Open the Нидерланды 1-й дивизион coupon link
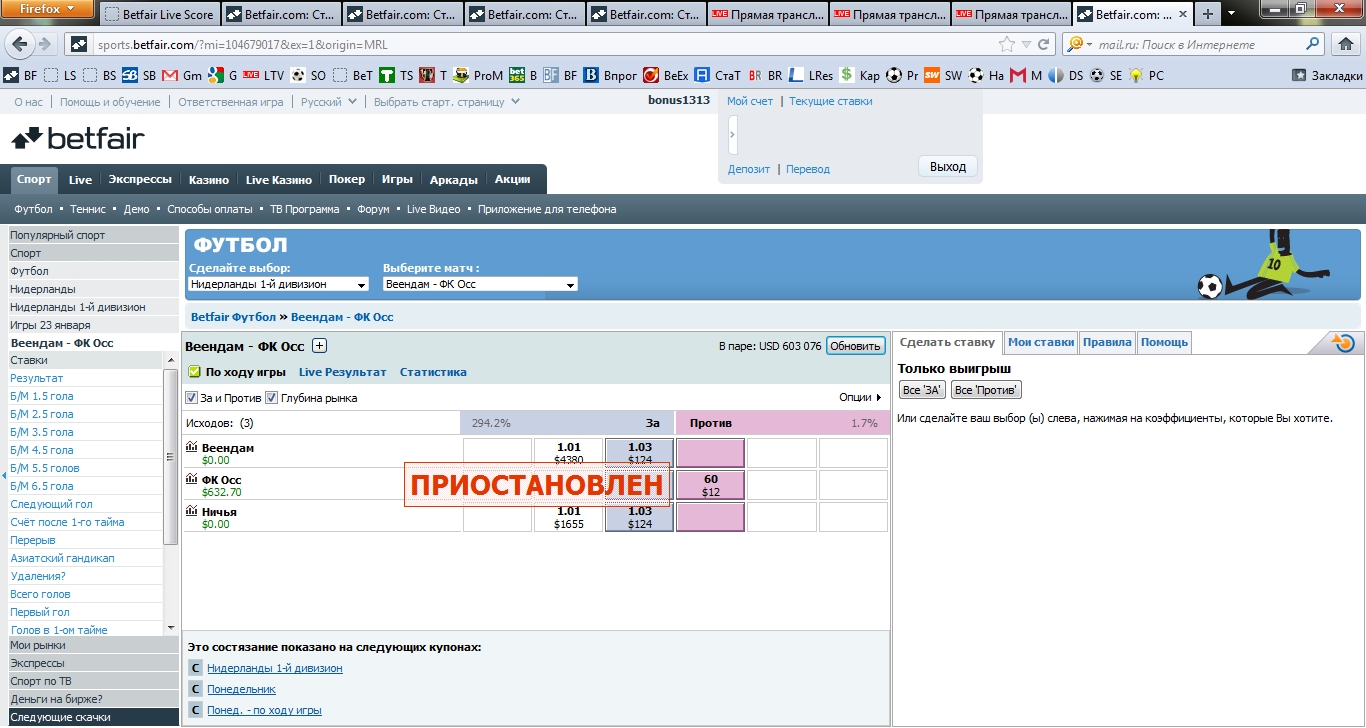The image size is (1366, 728). pyautogui.click(x=275, y=668)
